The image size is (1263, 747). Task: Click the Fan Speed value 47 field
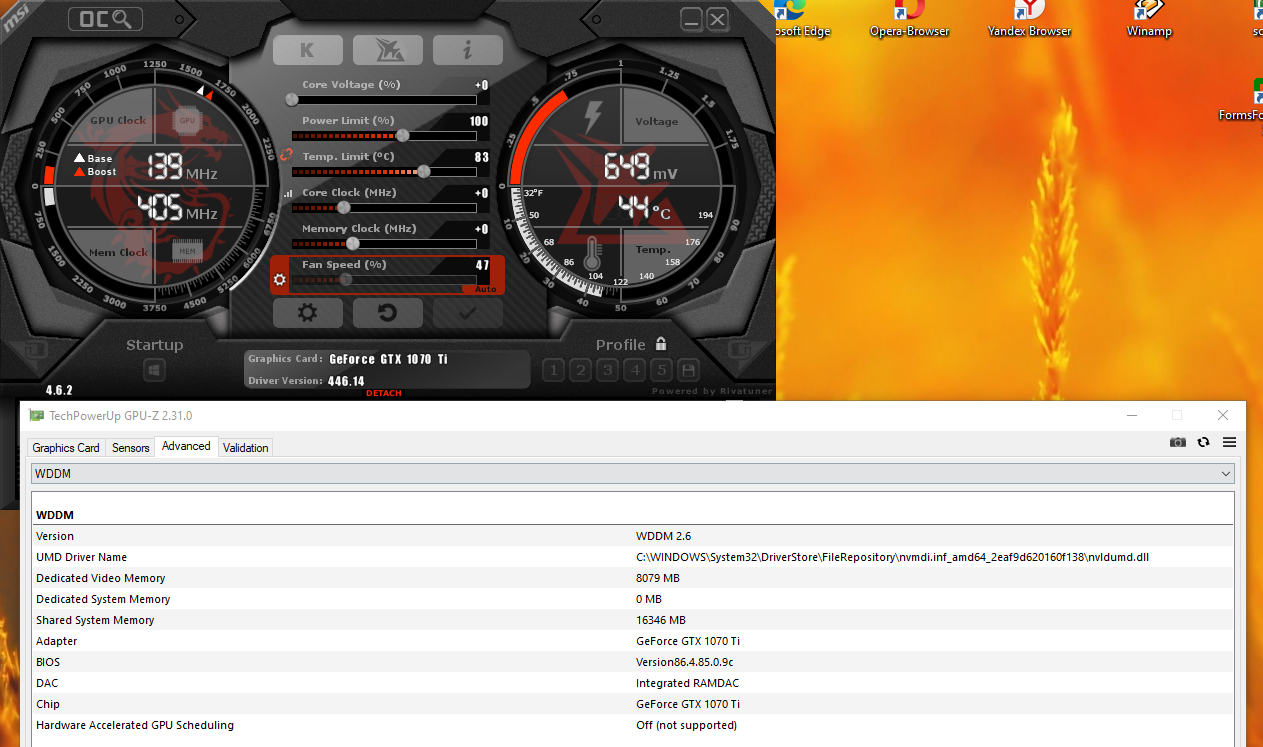pos(482,265)
